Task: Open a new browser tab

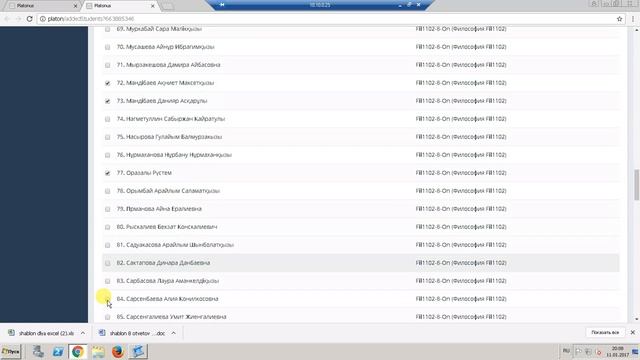Action: pos(167,6)
